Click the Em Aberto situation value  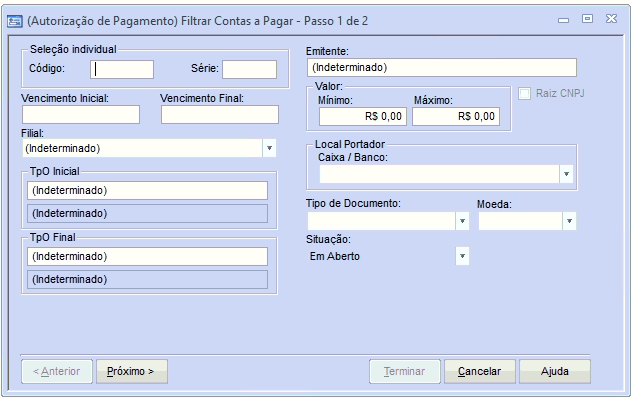click(x=334, y=256)
